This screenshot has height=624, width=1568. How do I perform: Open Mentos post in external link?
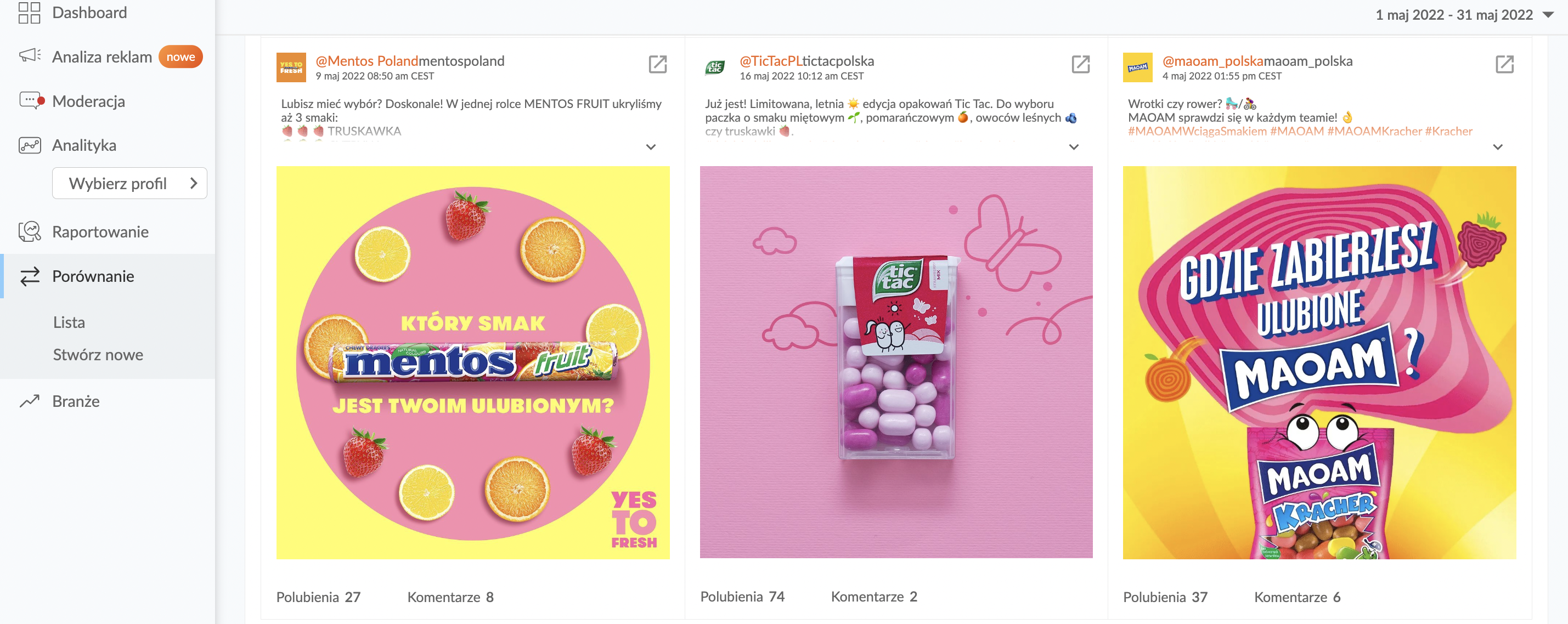tap(657, 64)
